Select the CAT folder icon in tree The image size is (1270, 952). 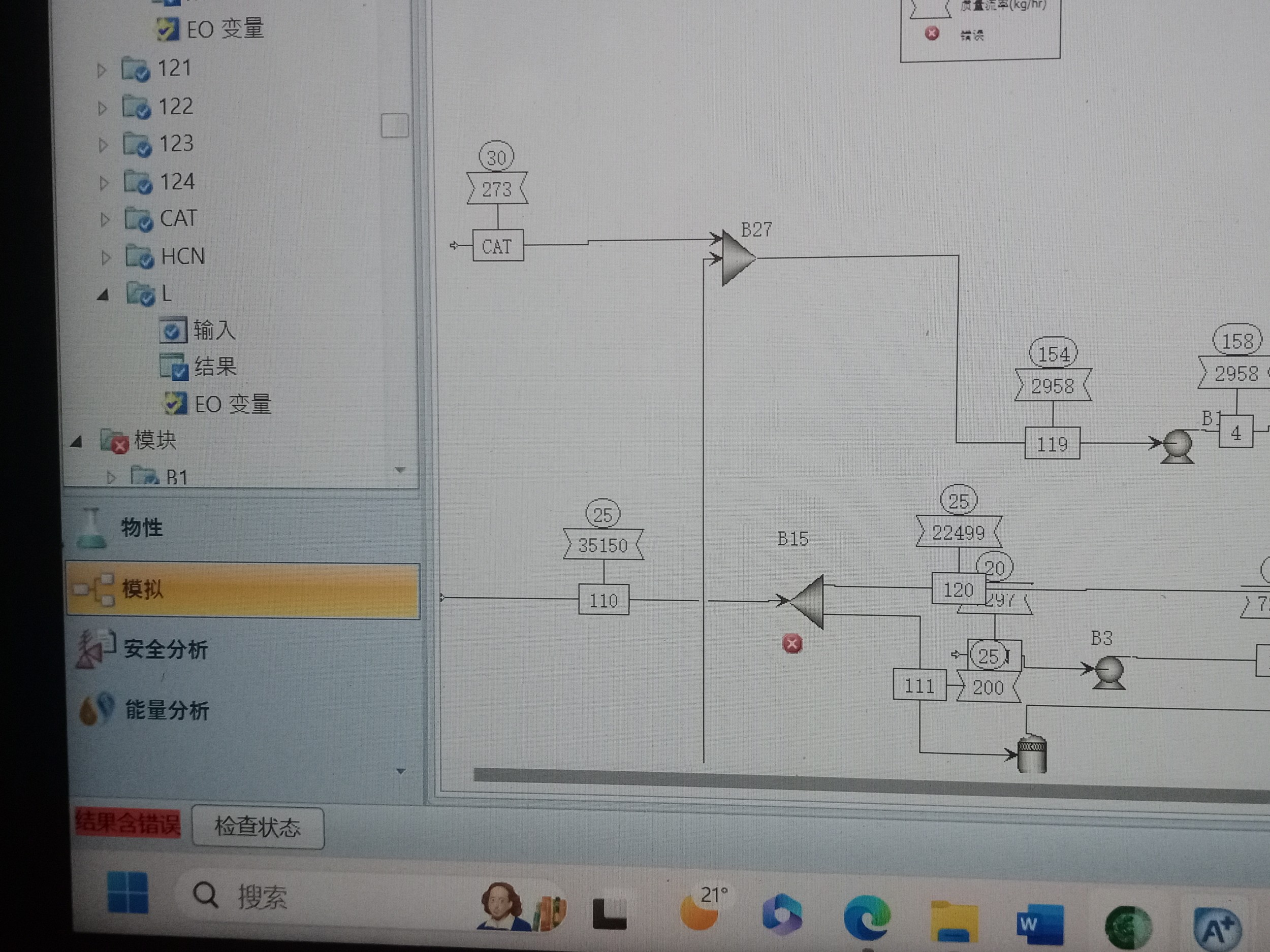(139, 219)
